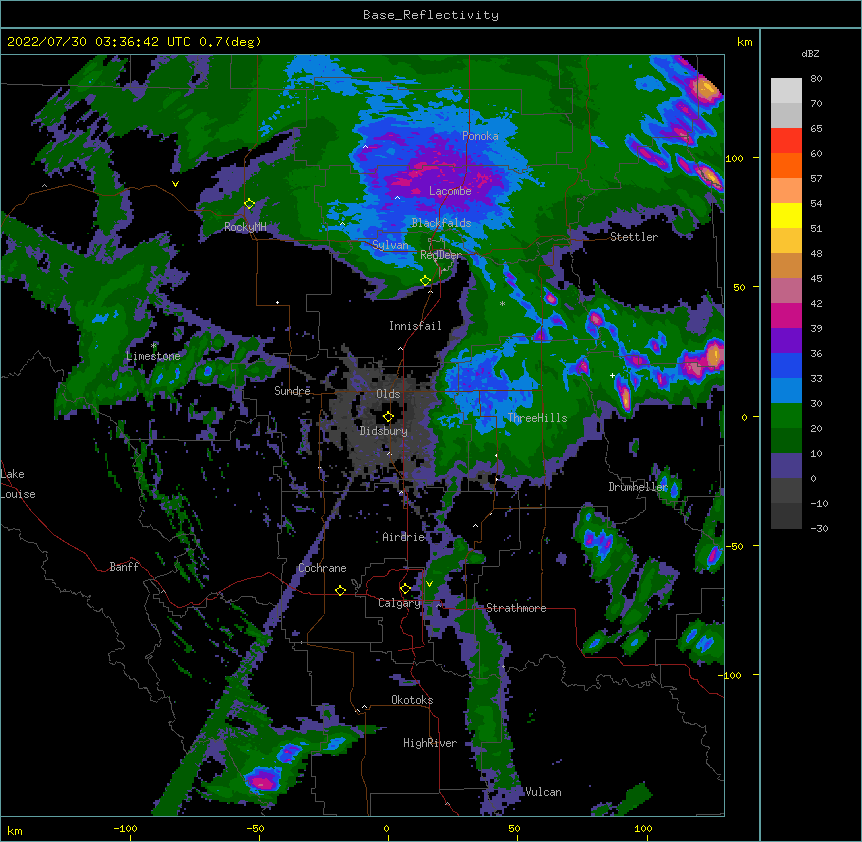Select the magenta swatch in dBZ legend
This screenshot has width=862, height=842.
click(x=786, y=315)
